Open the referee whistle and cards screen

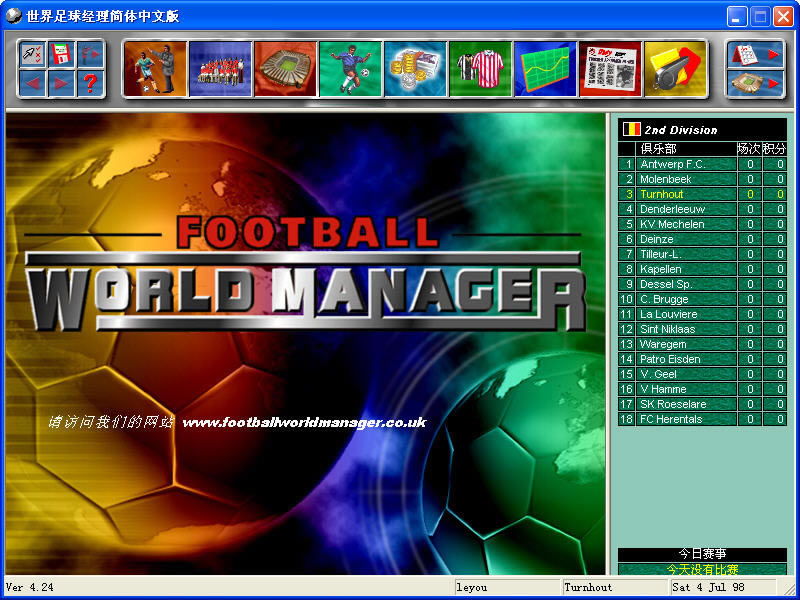(x=675, y=70)
